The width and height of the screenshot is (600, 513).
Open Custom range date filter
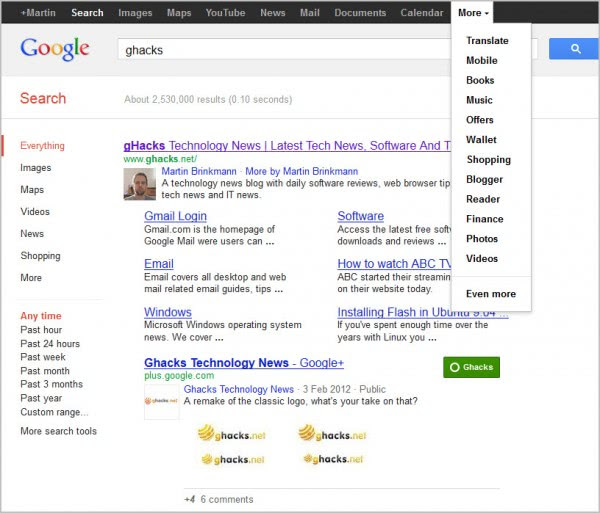tap(54, 412)
